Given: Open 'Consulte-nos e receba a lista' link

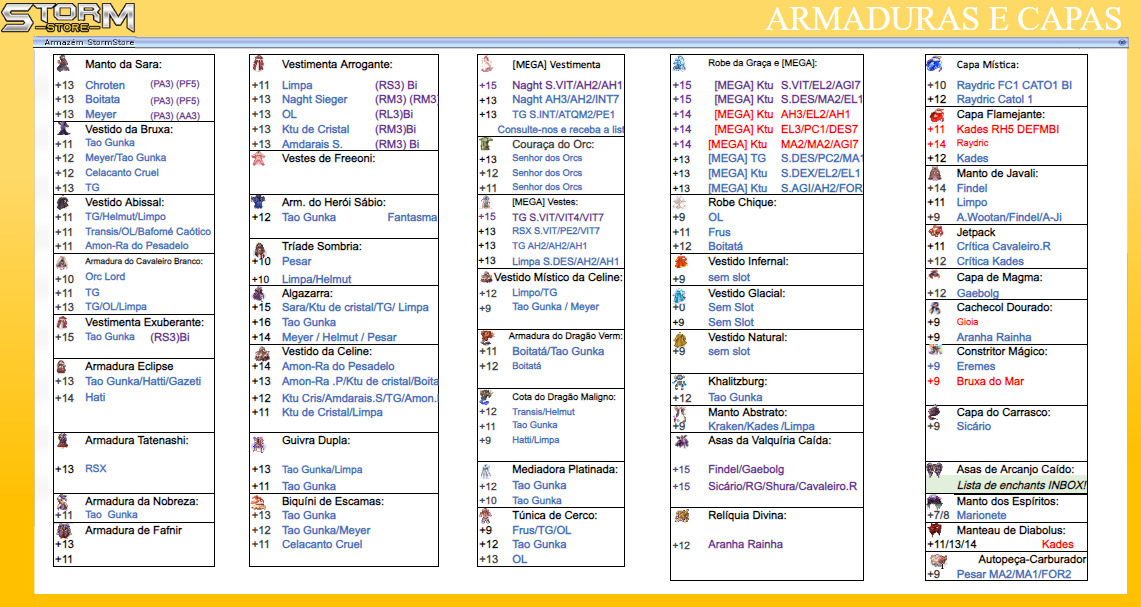Looking at the screenshot, I should [560, 130].
